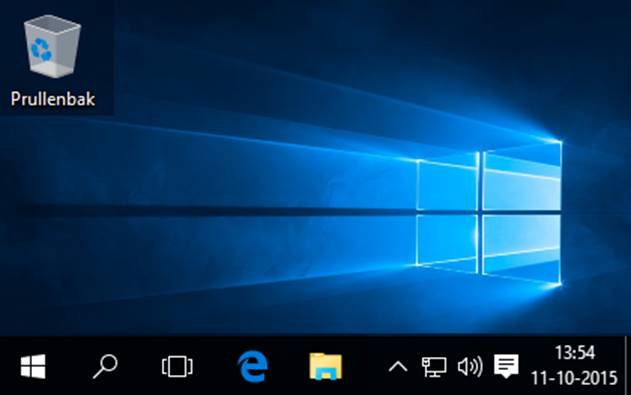Open File Explorer from taskbar
Image resolution: width=631 pixels, height=395 pixels.
click(326, 366)
